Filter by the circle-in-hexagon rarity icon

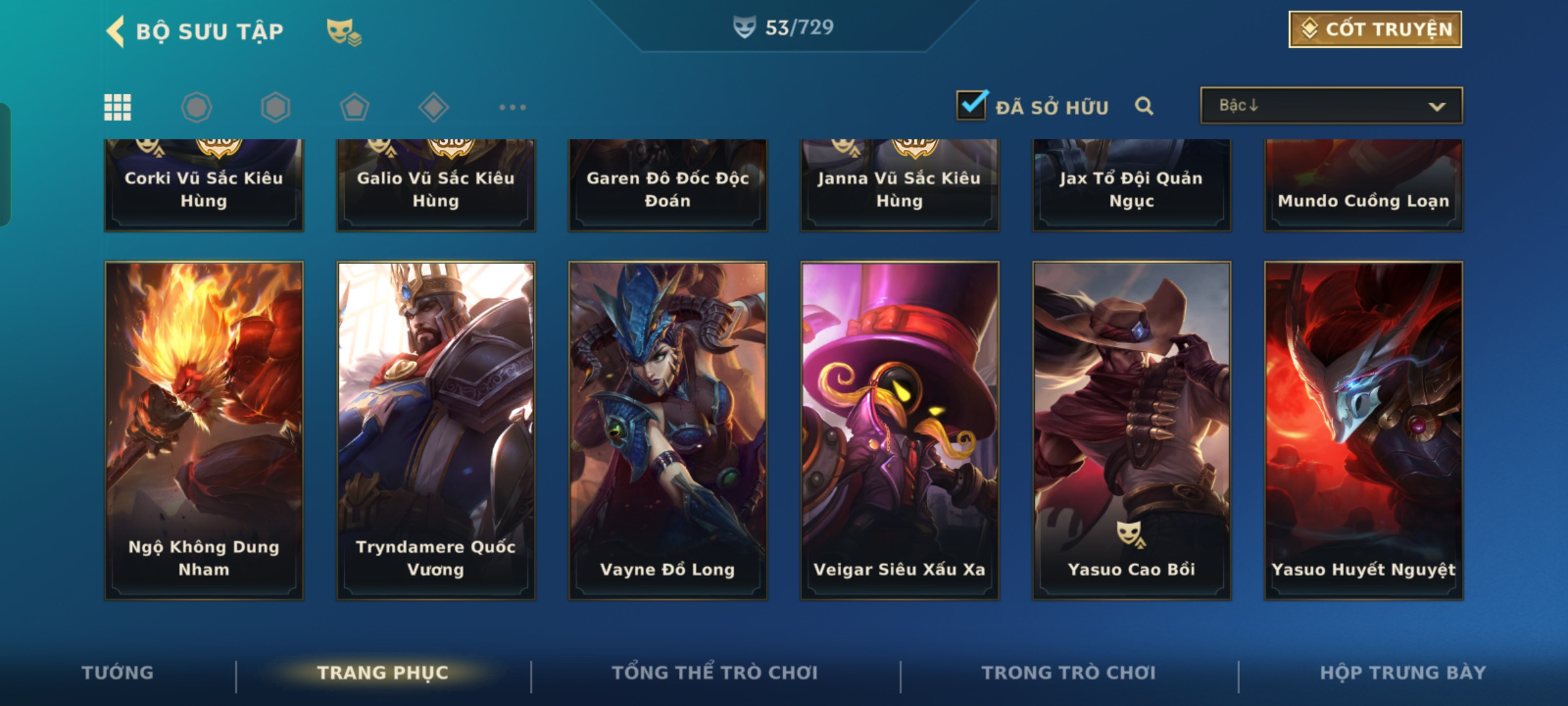[196, 107]
